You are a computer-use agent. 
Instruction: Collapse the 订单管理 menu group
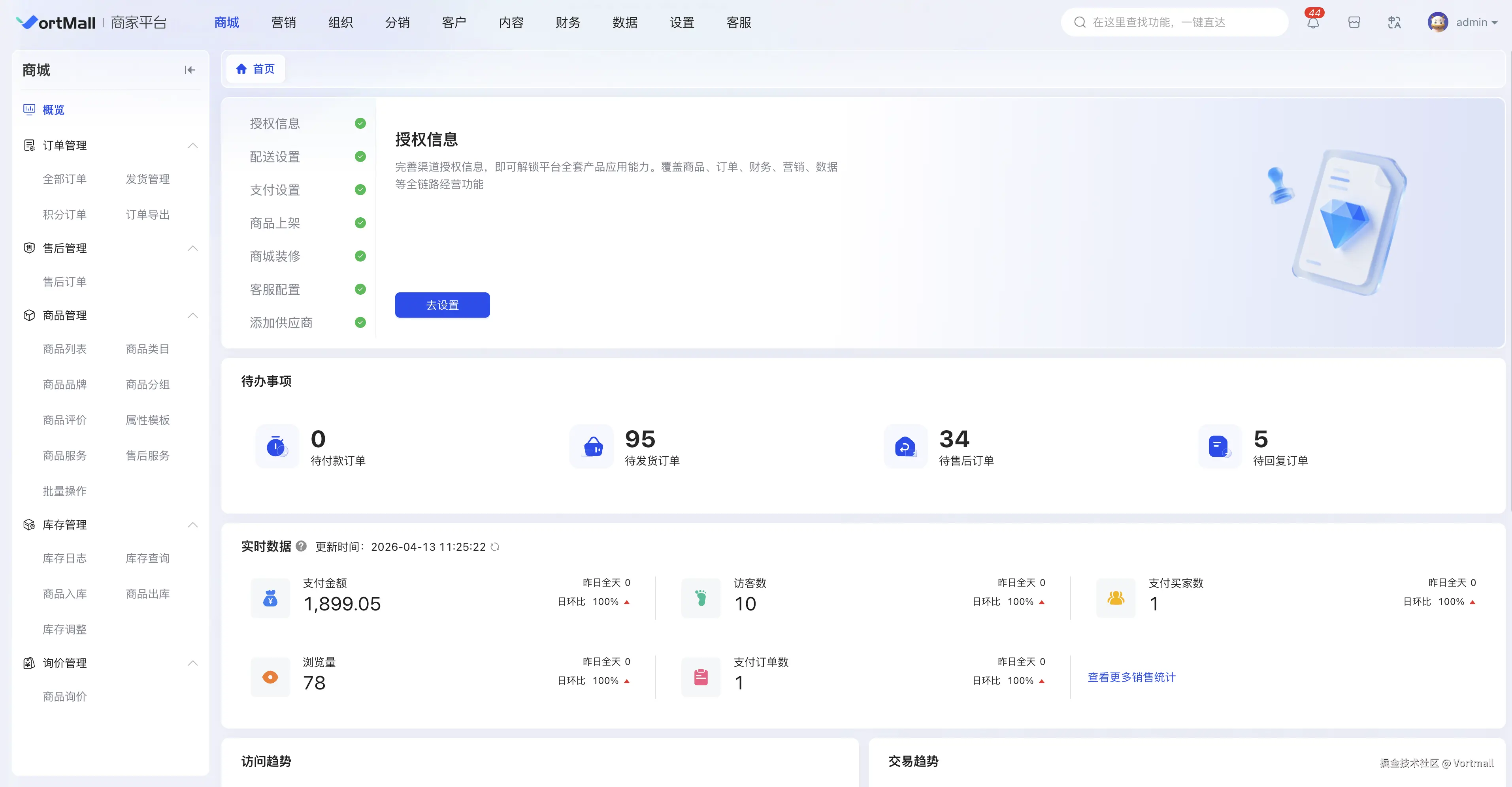[x=192, y=145]
